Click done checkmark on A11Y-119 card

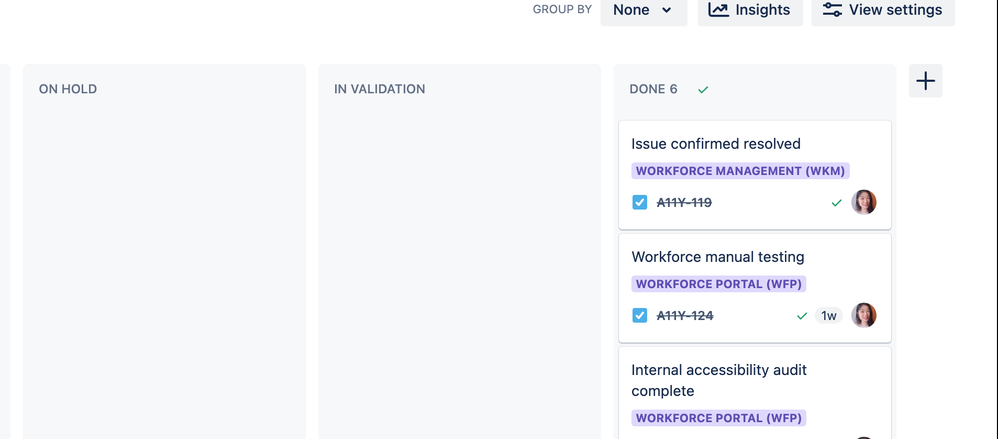pos(836,203)
